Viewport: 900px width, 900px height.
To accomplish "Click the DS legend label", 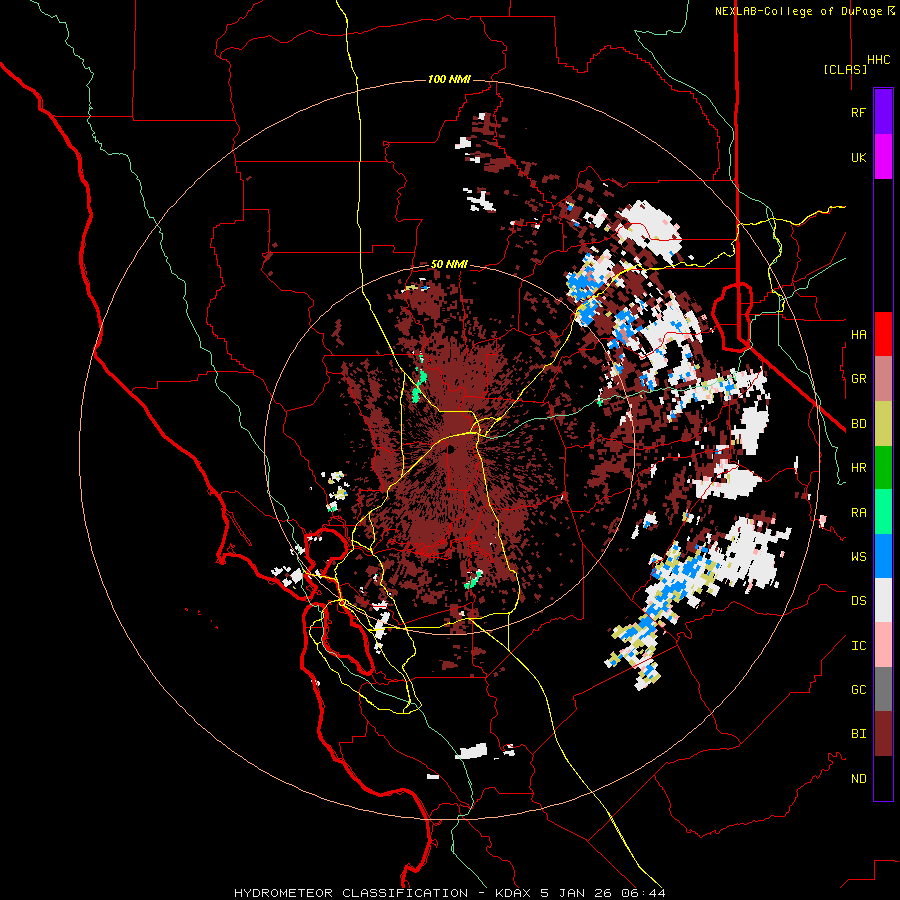I will tap(858, 601).
